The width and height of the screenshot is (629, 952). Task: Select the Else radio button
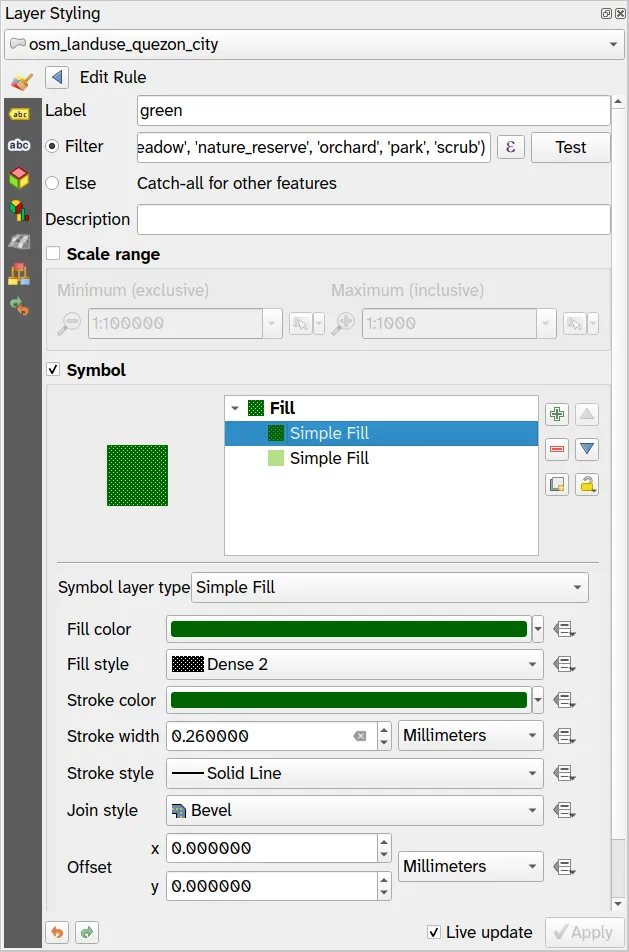(52, 183)
